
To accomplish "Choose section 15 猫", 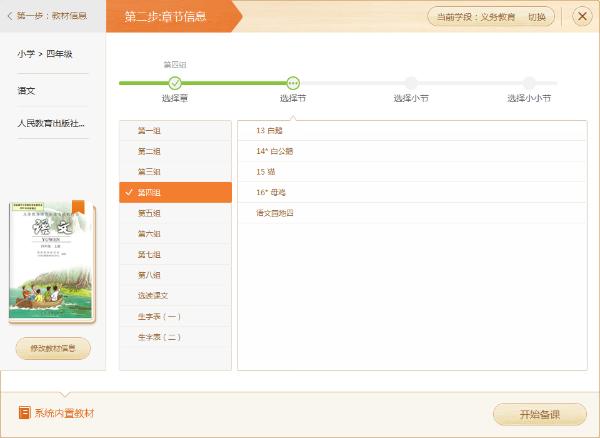I will [412, 172].
